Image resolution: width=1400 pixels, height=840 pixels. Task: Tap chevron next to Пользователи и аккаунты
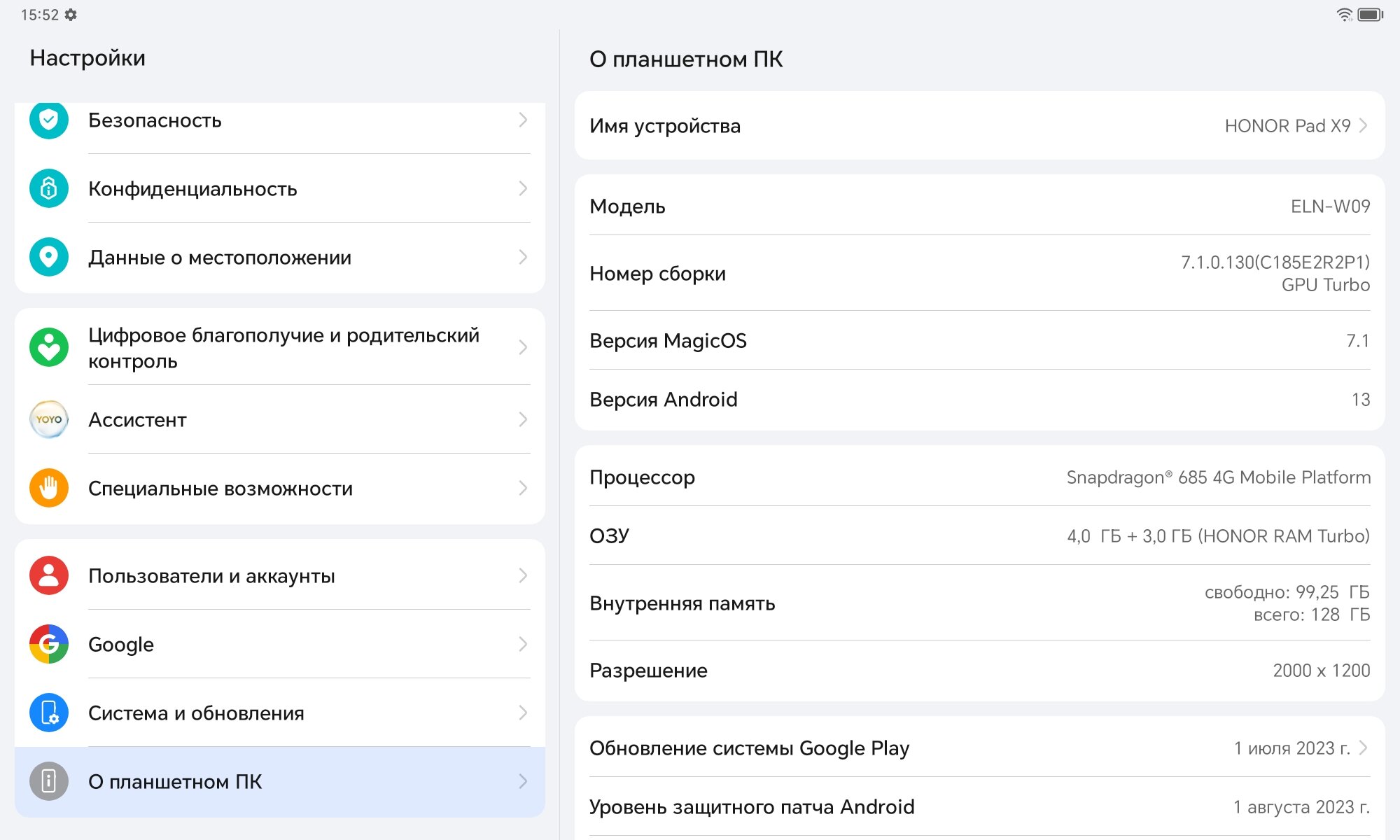tap(523, 575)
